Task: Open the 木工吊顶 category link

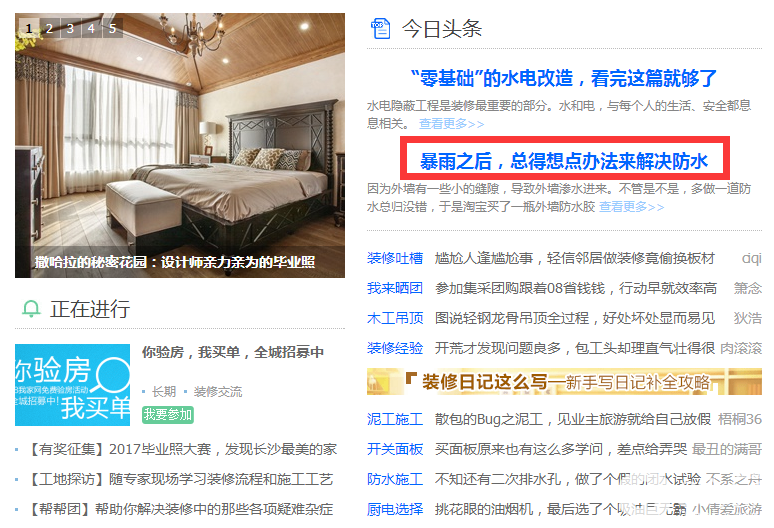Action: pyautogui.click(x=395, y=318)
